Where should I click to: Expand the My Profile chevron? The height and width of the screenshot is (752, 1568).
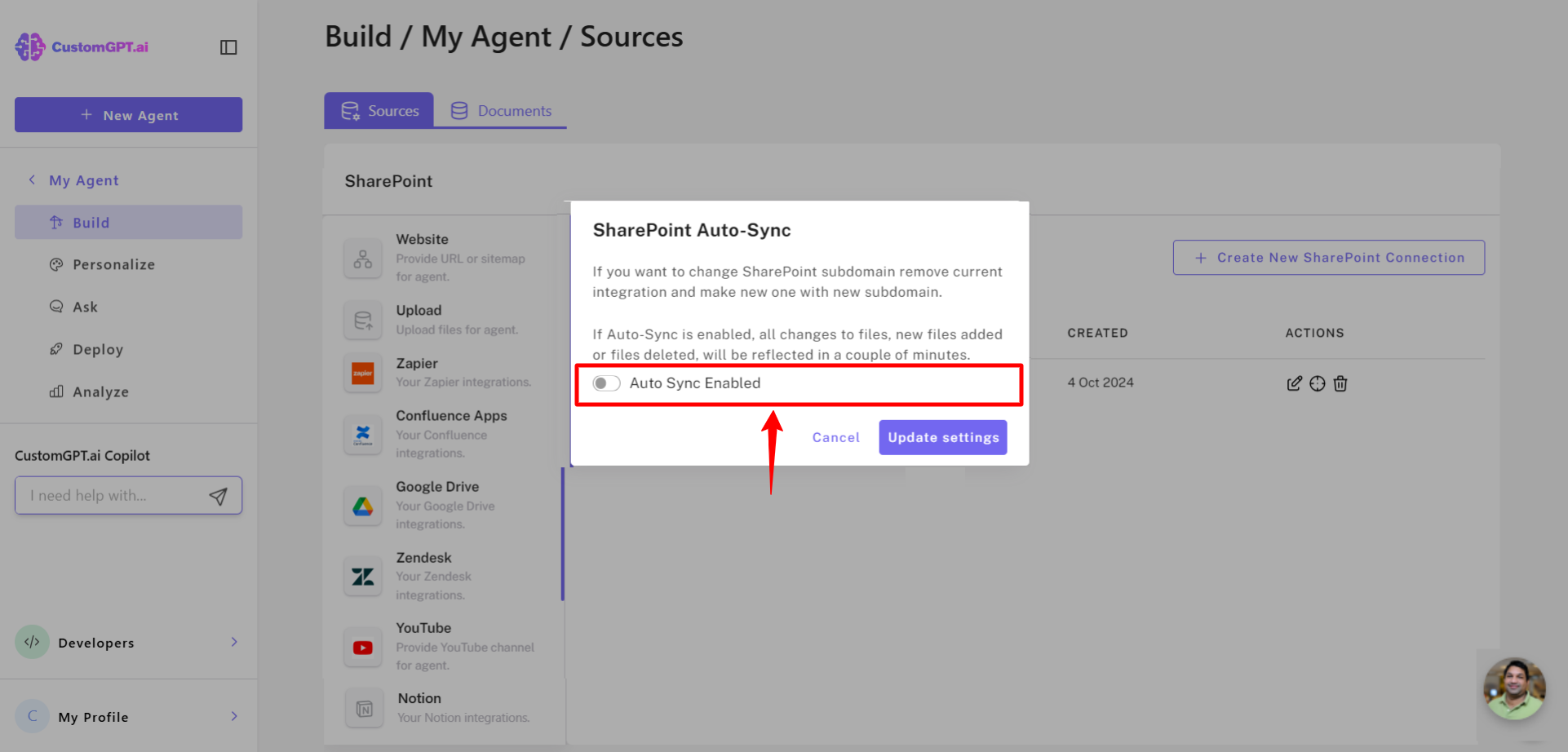click(x=234, y=716)
